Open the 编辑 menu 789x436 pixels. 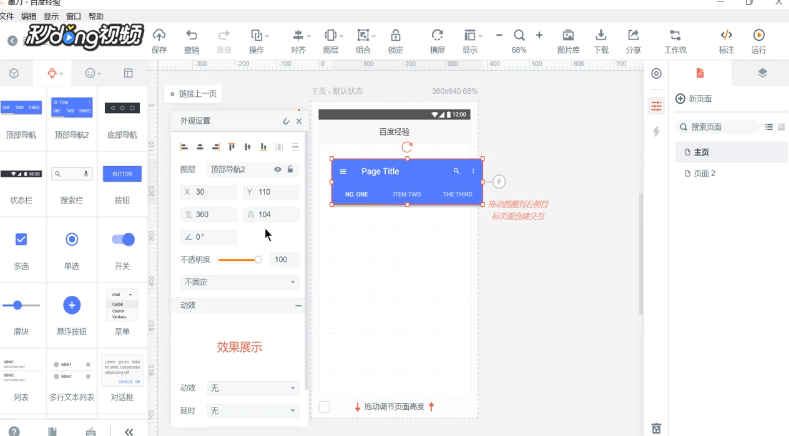click(x=29, y=16)
